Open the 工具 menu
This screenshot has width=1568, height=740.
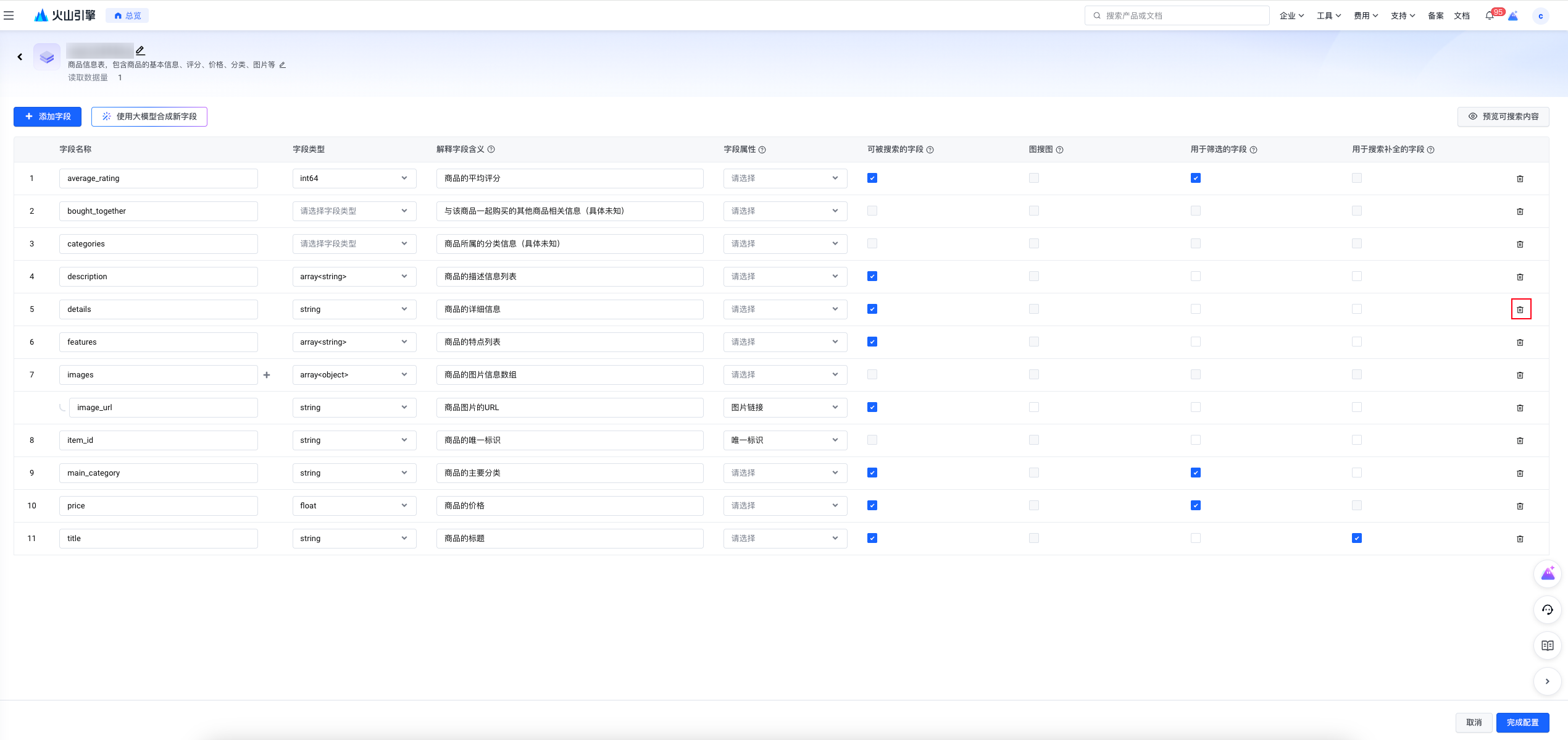point(1328,16)
